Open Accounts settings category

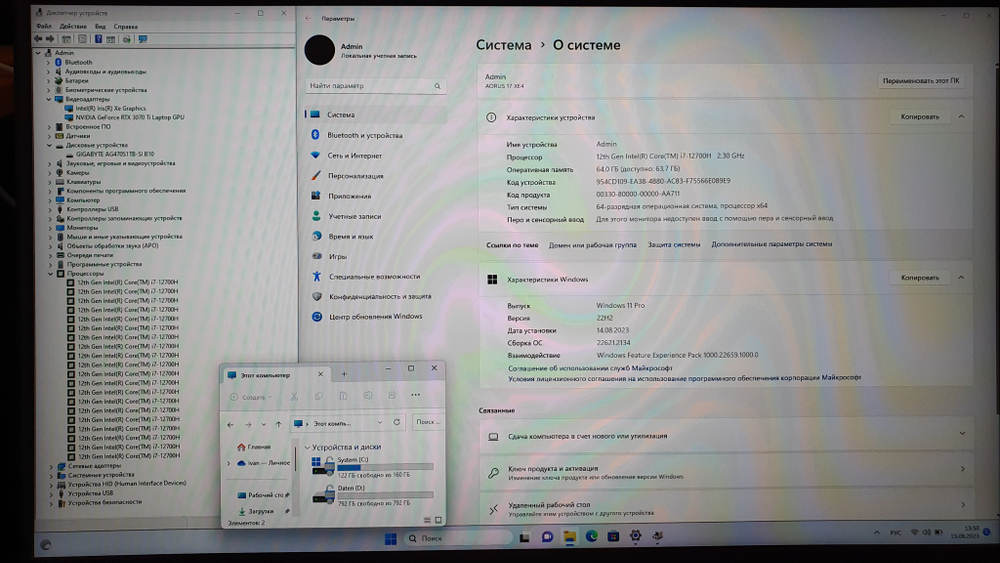(x=355, y=216)
